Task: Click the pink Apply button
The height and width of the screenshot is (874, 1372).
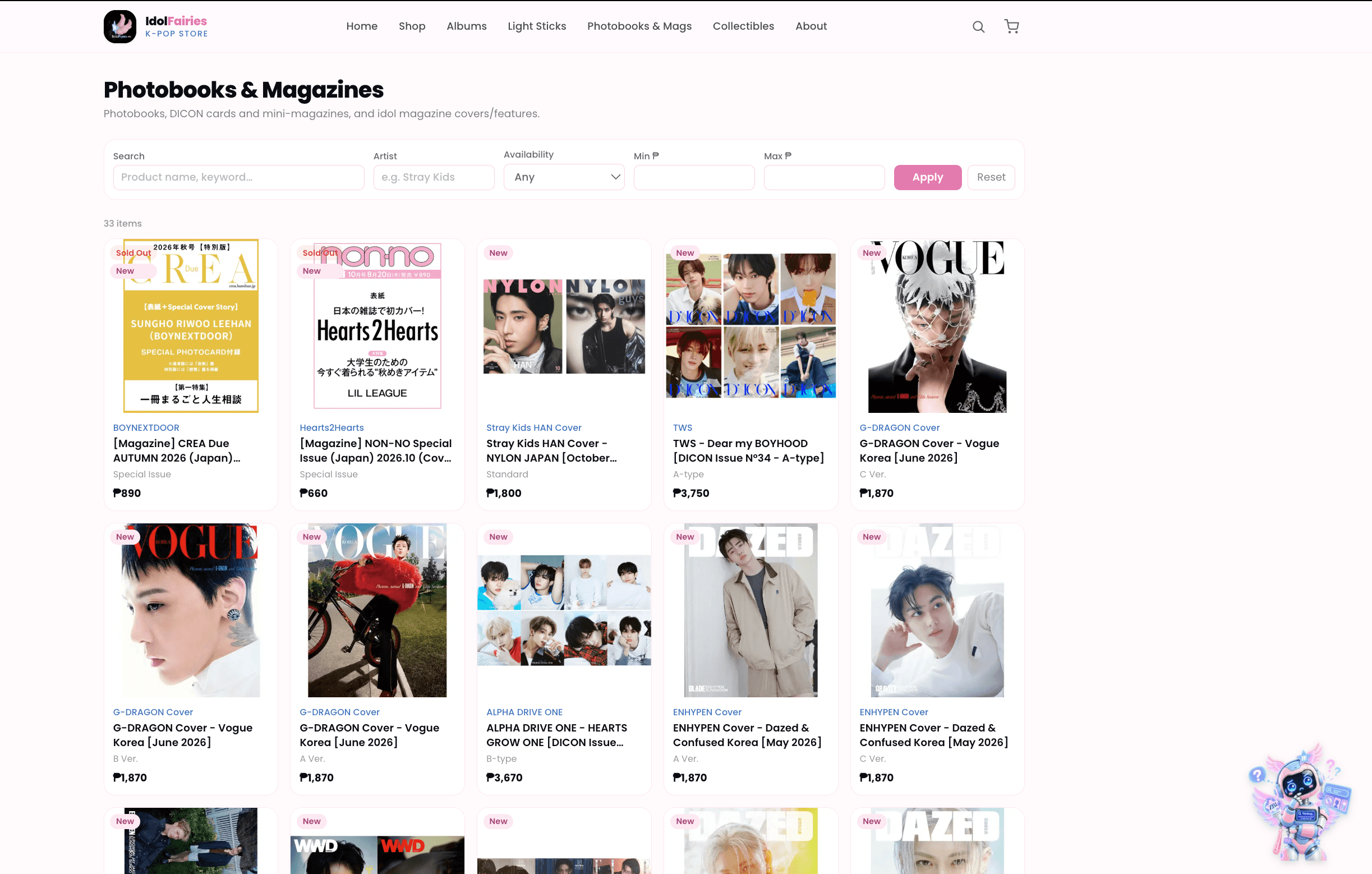Action: coord(927,177)
